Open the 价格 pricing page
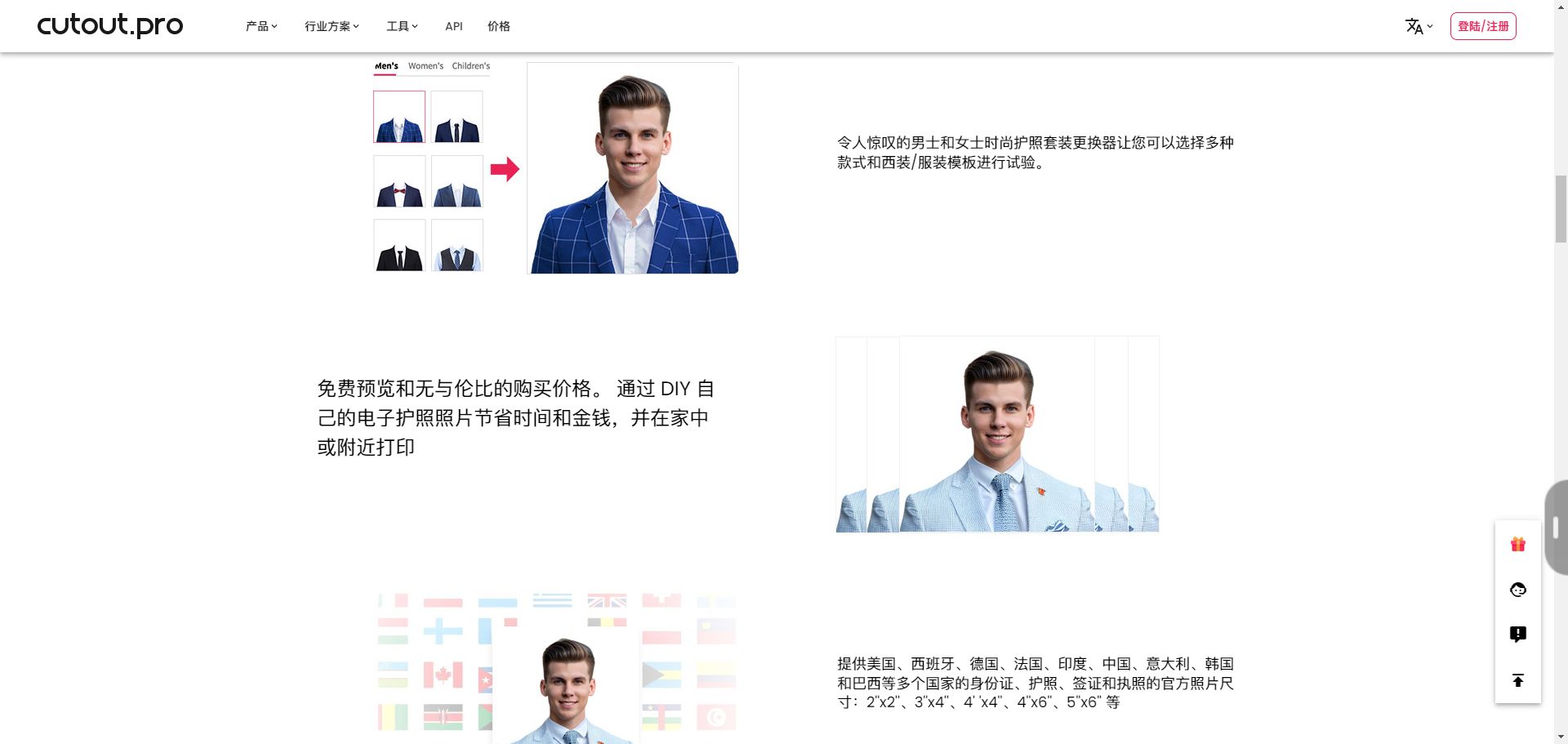The image size is (1568, 744). pos(499,26)
